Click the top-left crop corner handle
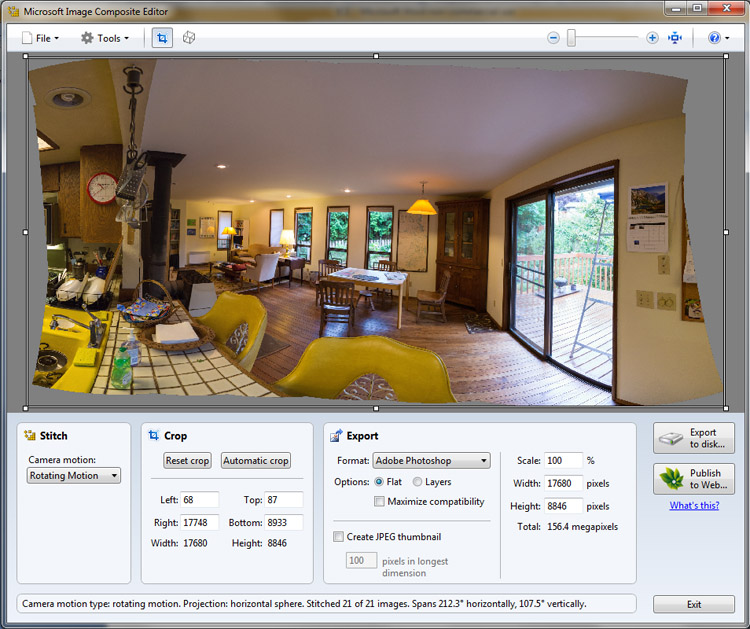 click(x=26, y=56)
